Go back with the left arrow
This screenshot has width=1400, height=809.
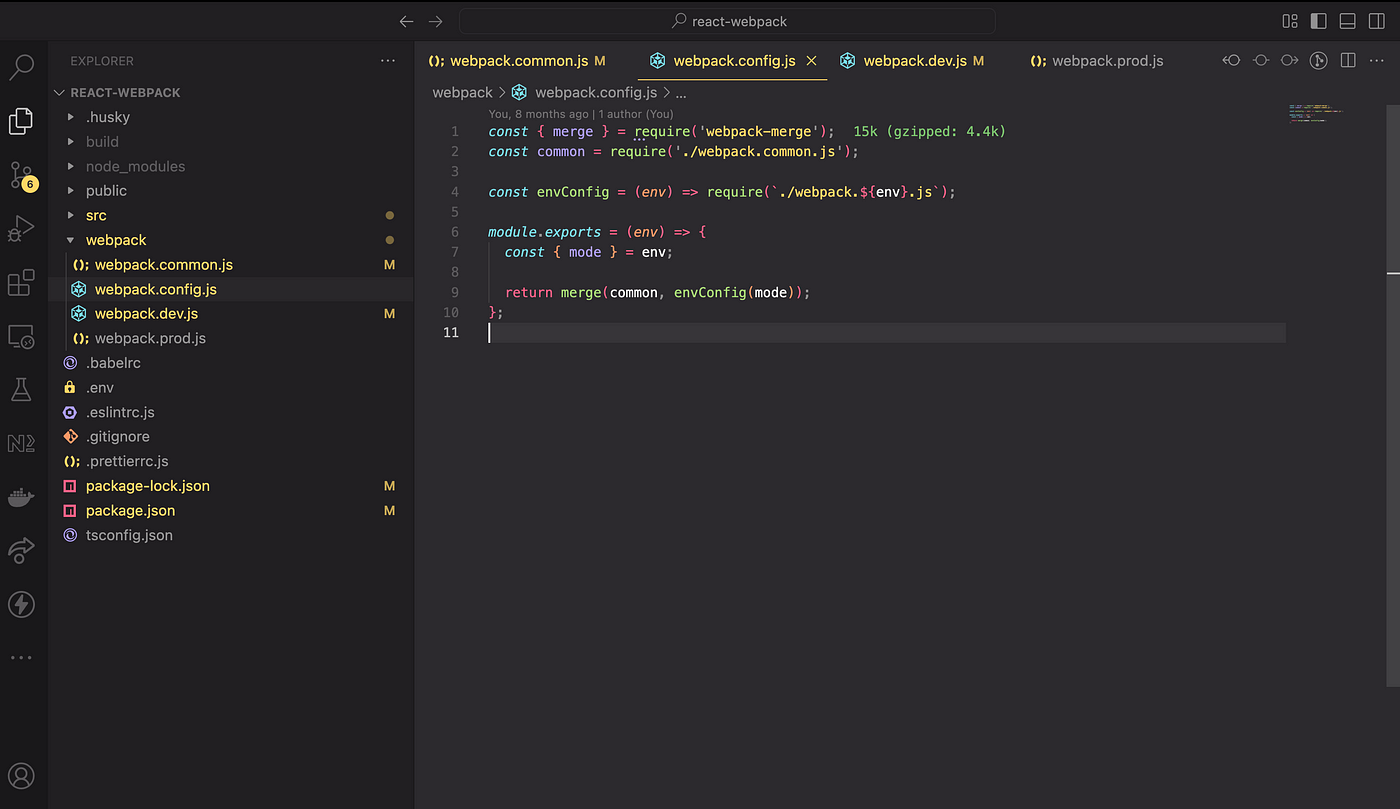(x=406, y=21)
